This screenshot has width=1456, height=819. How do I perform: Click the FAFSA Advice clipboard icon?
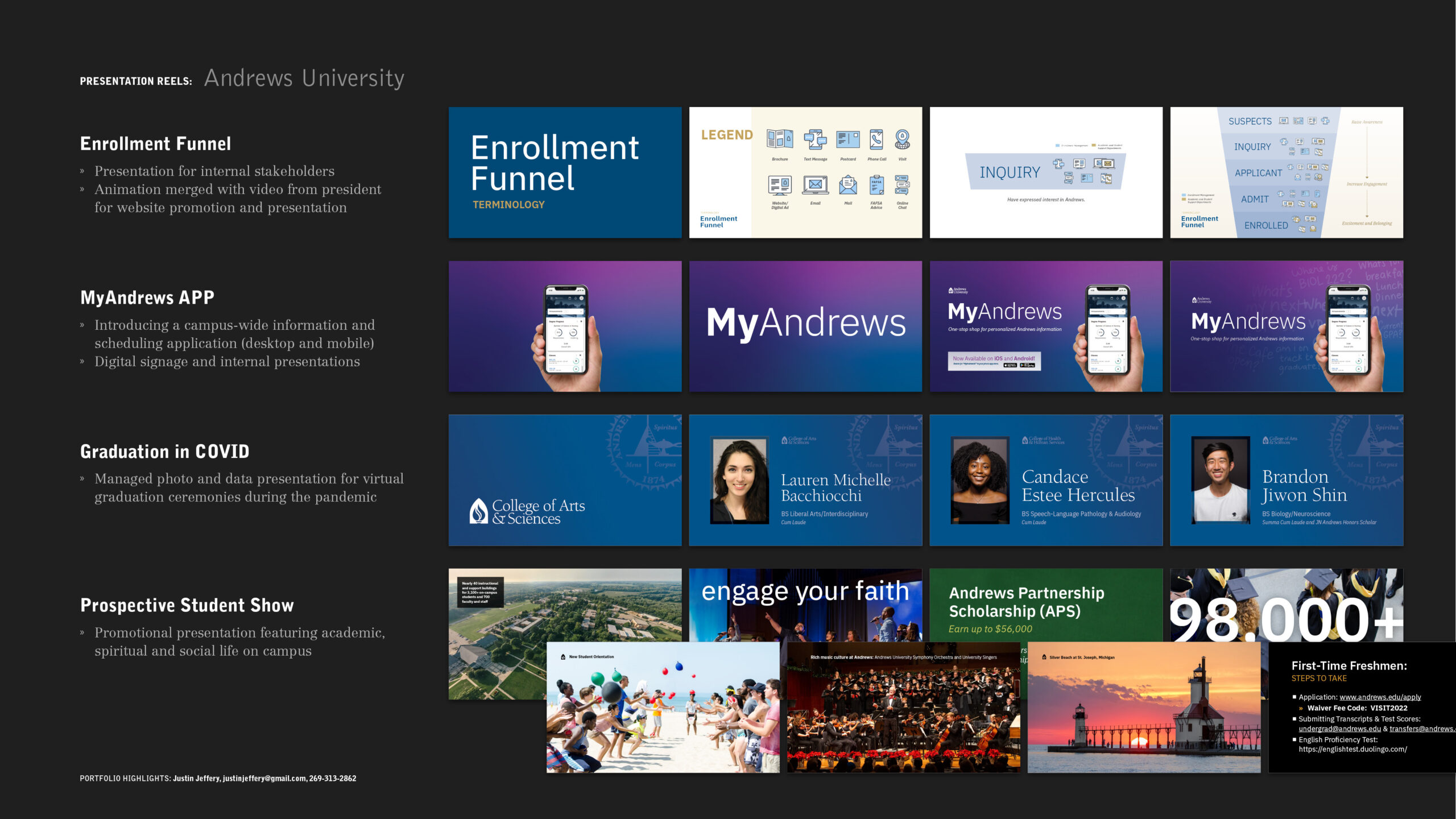click(876, 185)
